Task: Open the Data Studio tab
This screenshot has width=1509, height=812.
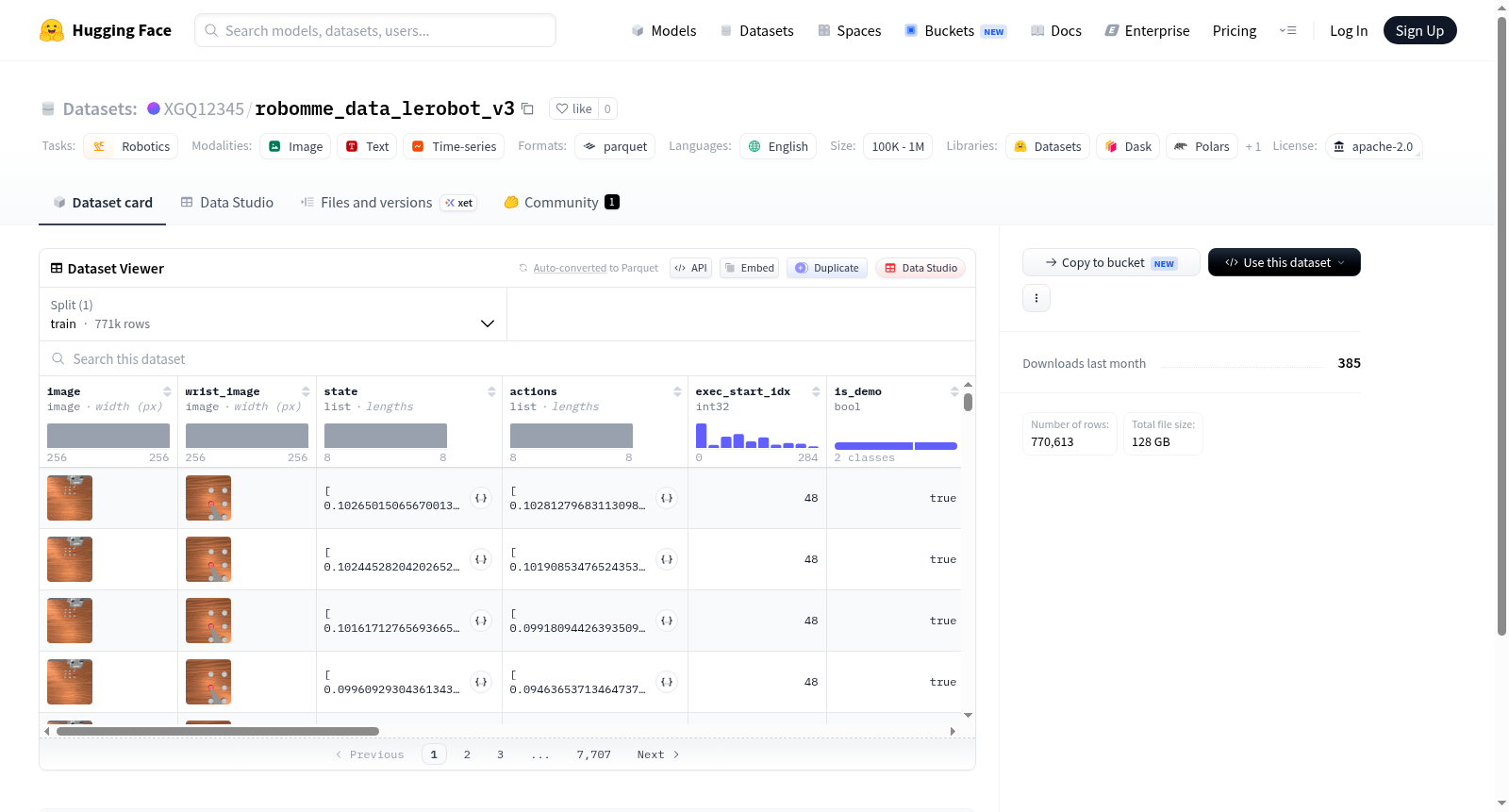Action: [227, 202]
